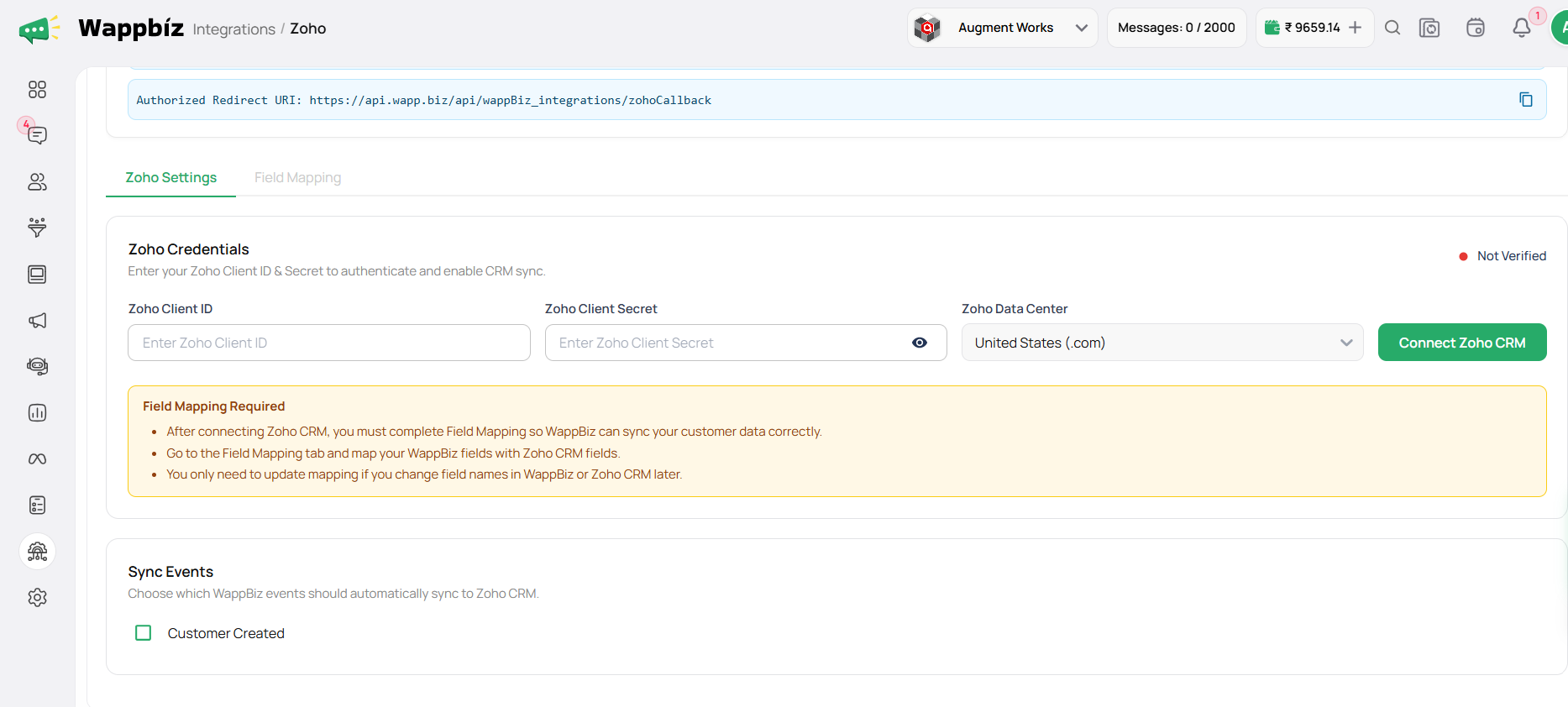Click the Sync Events heading
The image size is (1568, 707).
[170, 572]
